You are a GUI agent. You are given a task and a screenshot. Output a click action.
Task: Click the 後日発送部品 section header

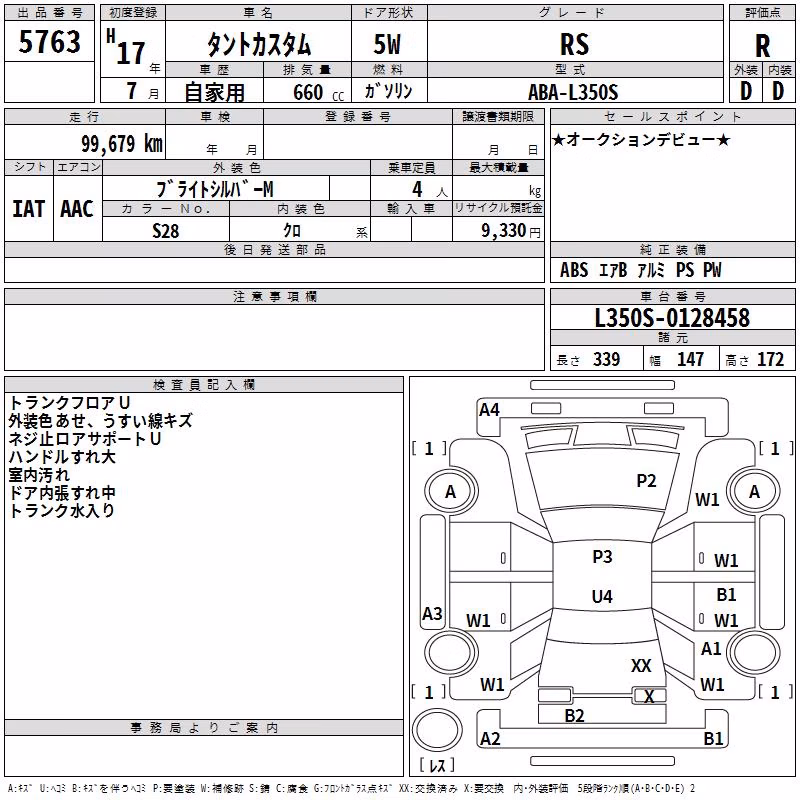click(274, 249)
